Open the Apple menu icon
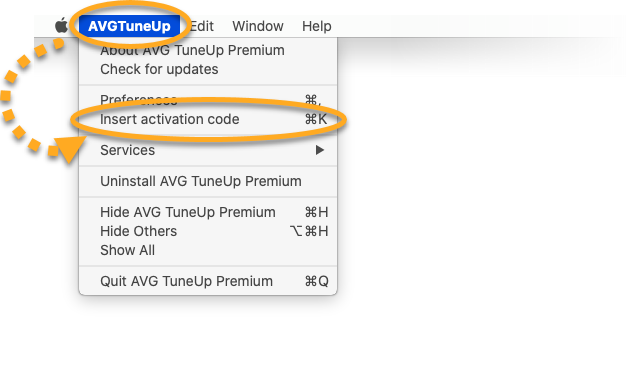627x382 pixels. tap(61, 26)
